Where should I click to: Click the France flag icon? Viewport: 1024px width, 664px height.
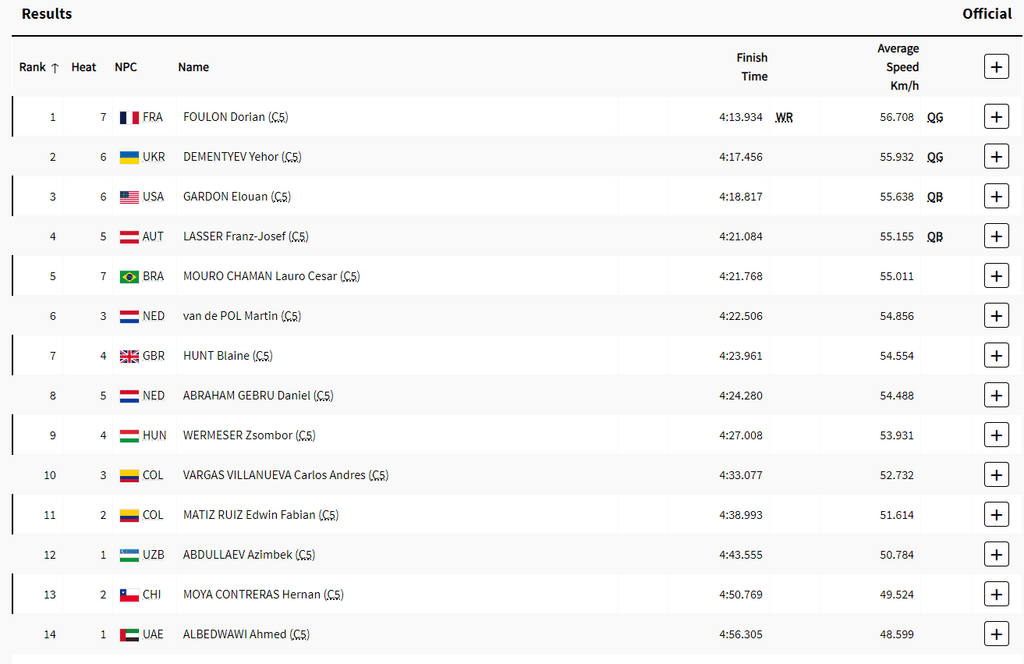click(x=129, y=117)
